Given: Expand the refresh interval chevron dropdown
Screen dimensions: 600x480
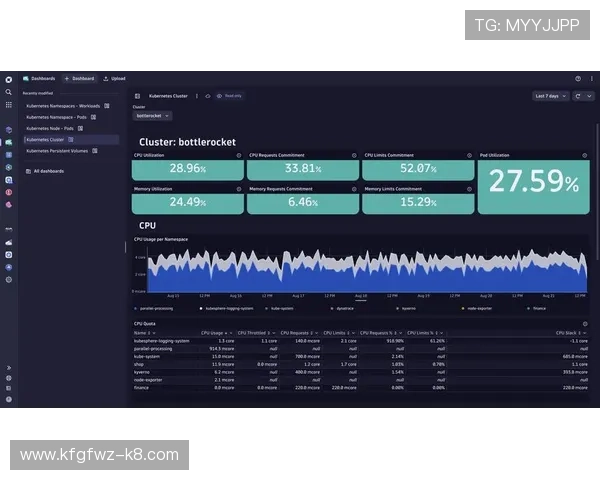Looking at the screenshot, I should coord(587,96).
